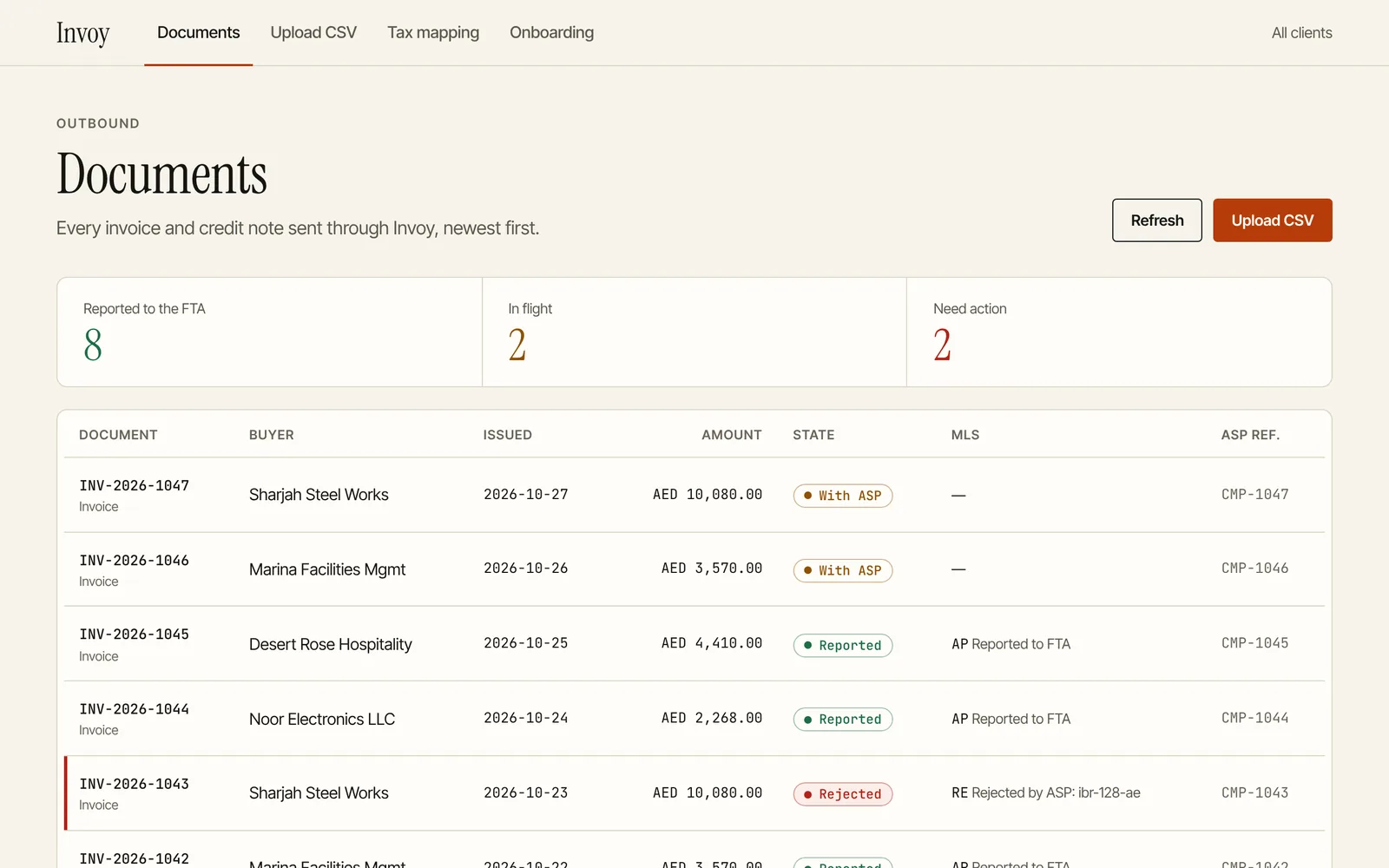Screen dimensions: 1389x868
Task: Select ASP reference CMP-1043
Action: (x=1254, y=792)
